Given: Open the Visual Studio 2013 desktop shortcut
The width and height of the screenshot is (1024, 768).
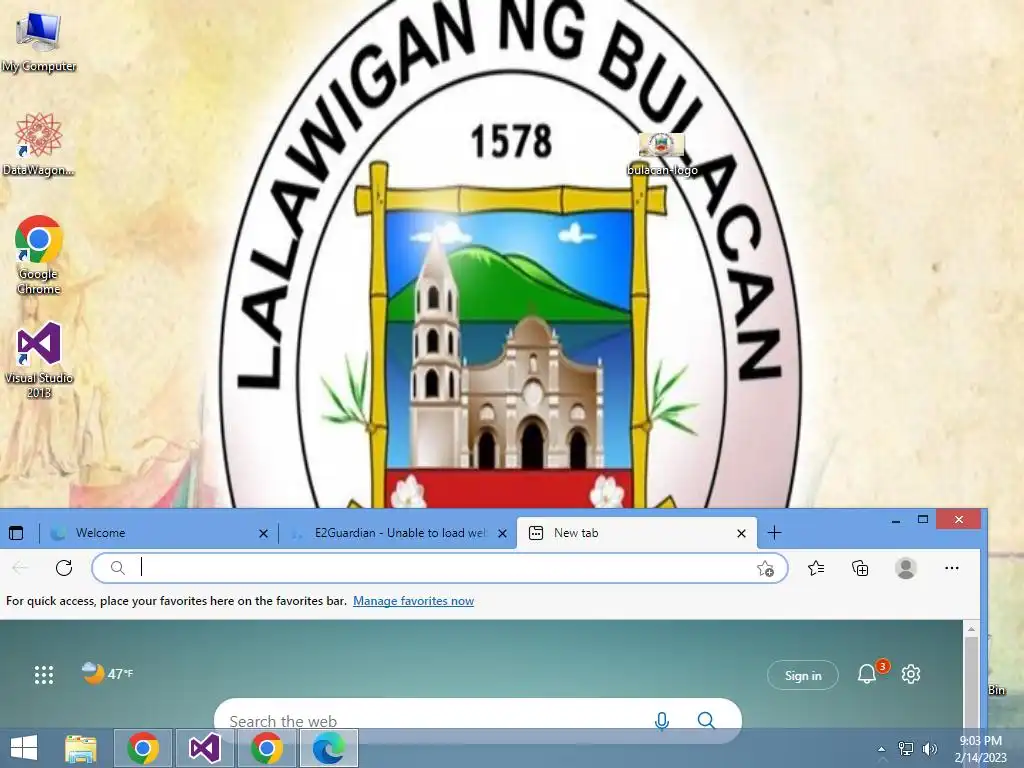Looking at the screenshot, I should point(39,359).
